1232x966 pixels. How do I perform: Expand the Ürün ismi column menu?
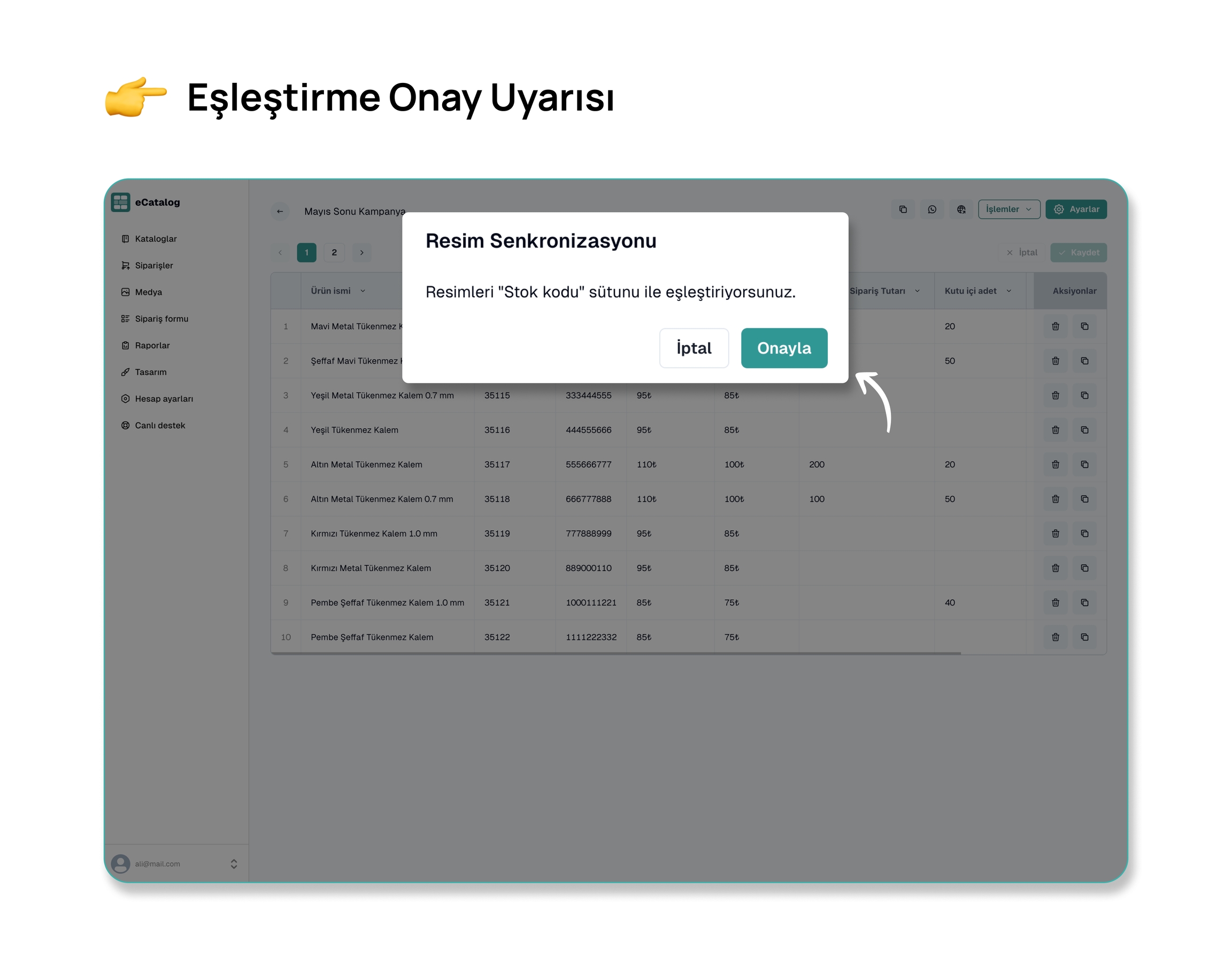tap(363, 291)
